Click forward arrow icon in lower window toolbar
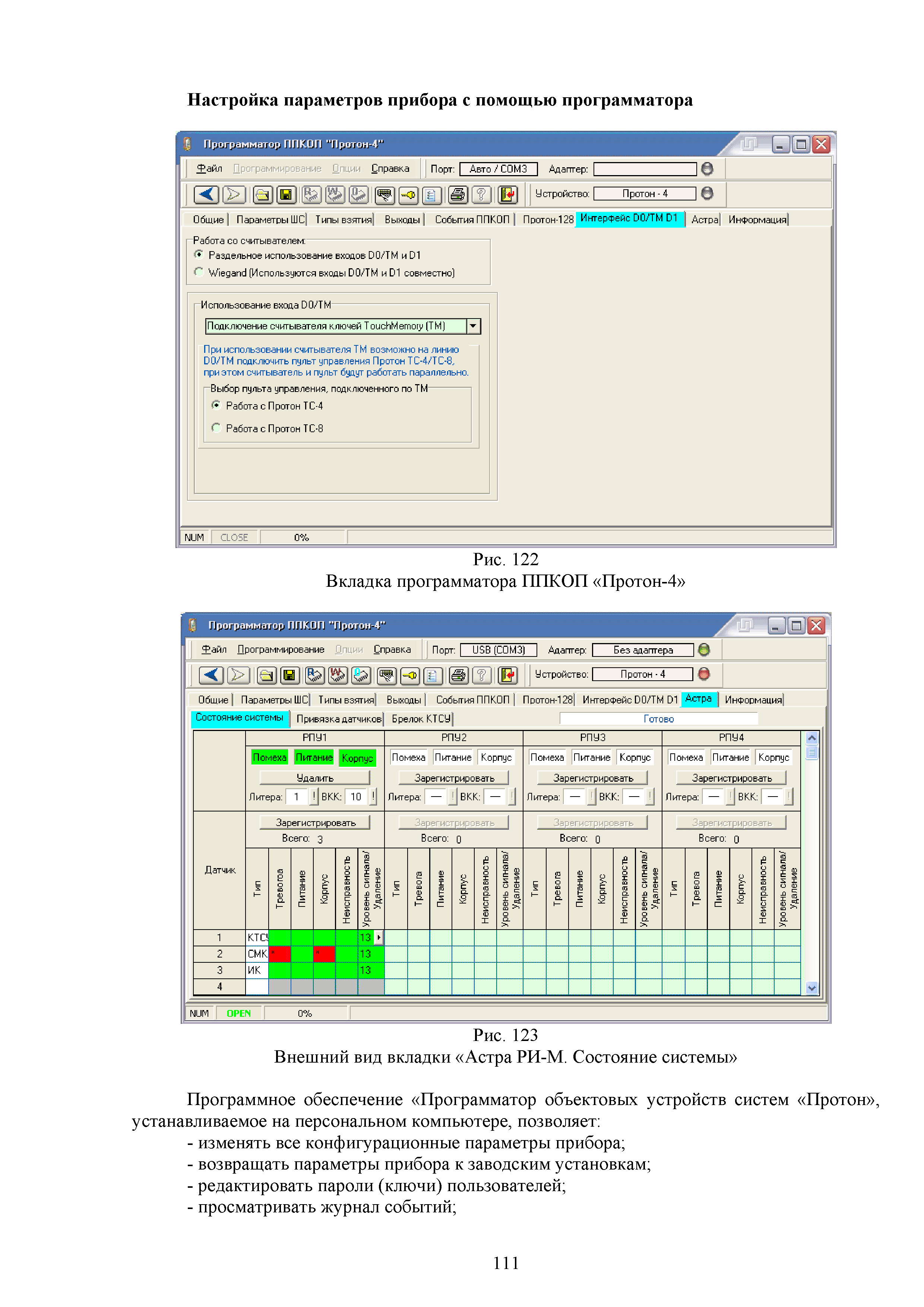Viewport: 924px width, 1307px height. coord(238,675)
